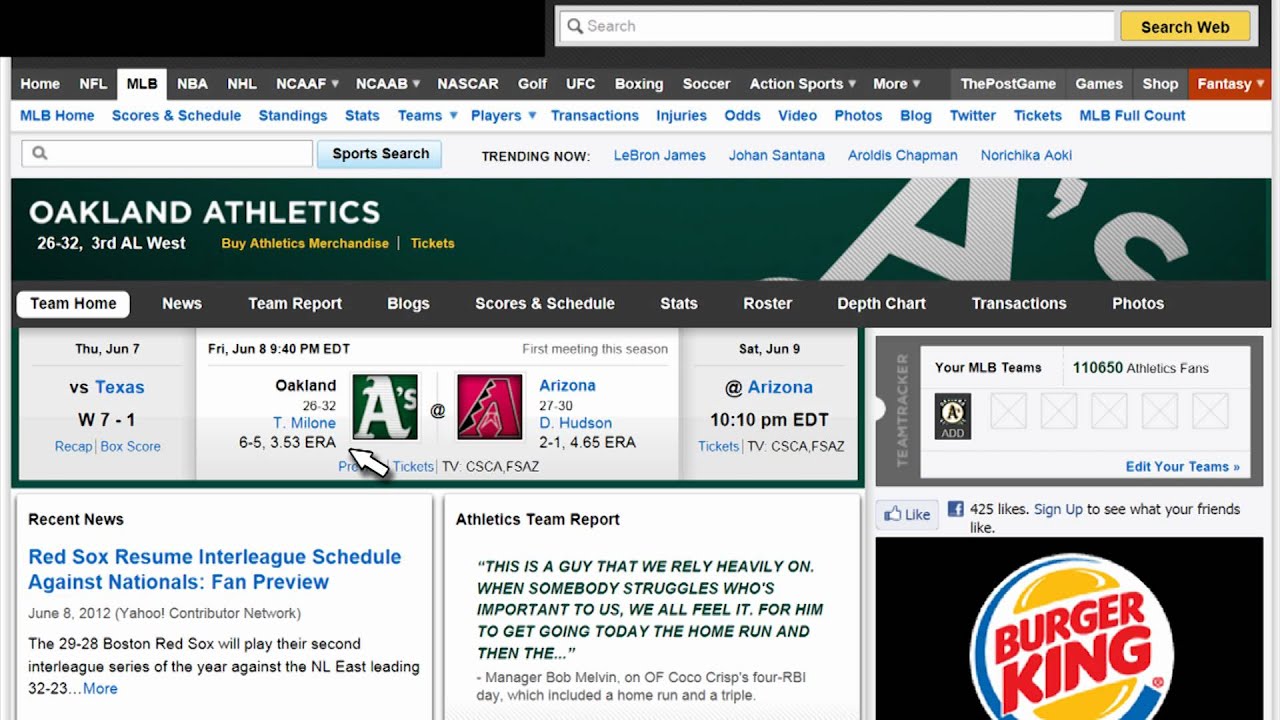
Task: Open MLB Full Count link
Action: pos(1132,115)
